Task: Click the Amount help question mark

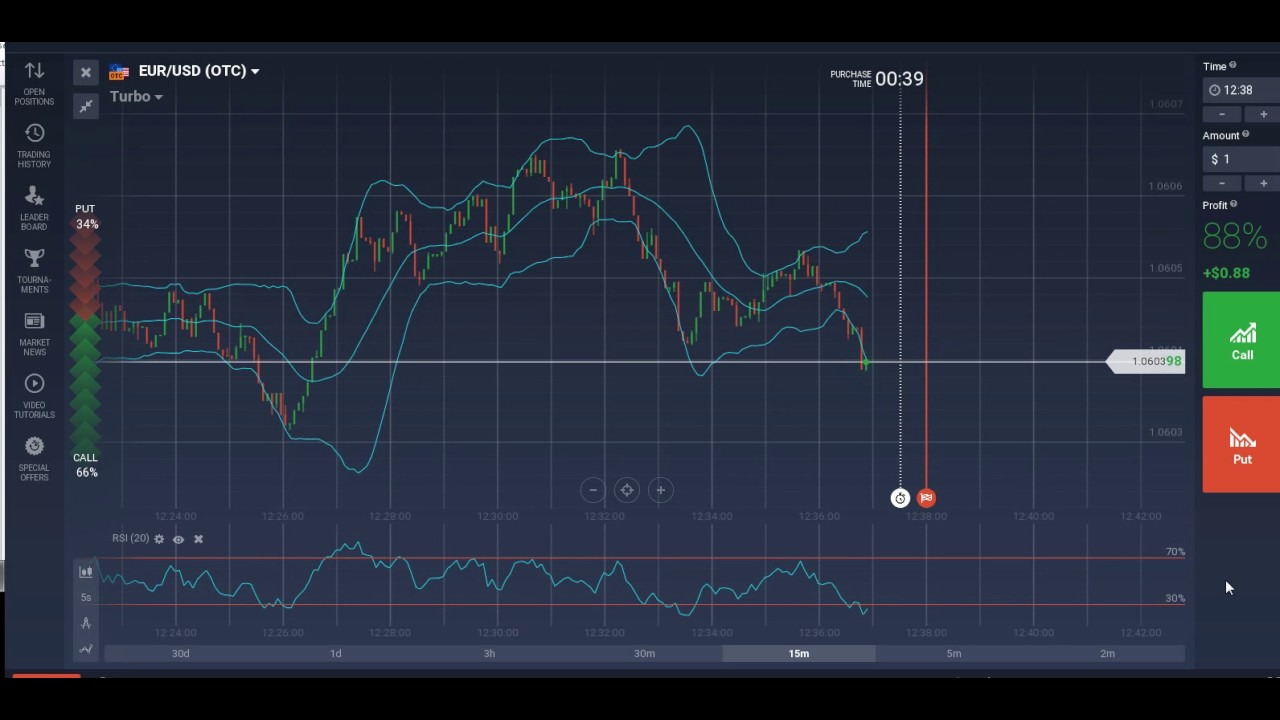Action: point(1246,135)
